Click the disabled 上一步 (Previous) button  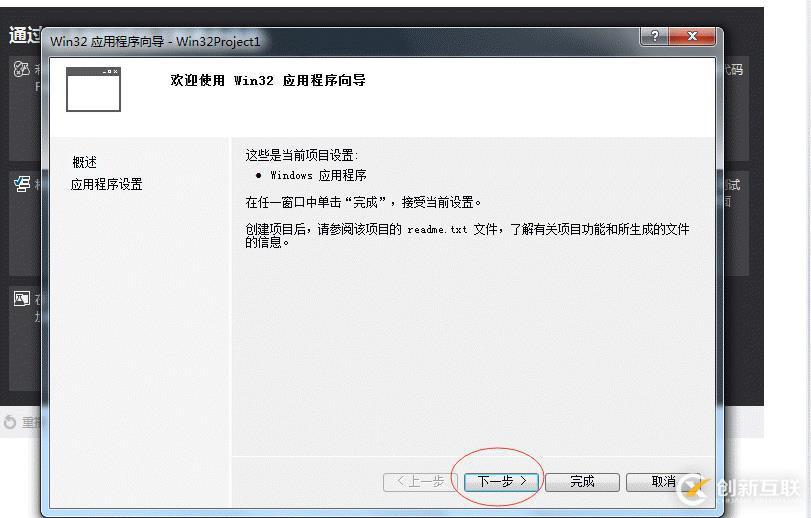pyautogui.click(x=420, y=482)
